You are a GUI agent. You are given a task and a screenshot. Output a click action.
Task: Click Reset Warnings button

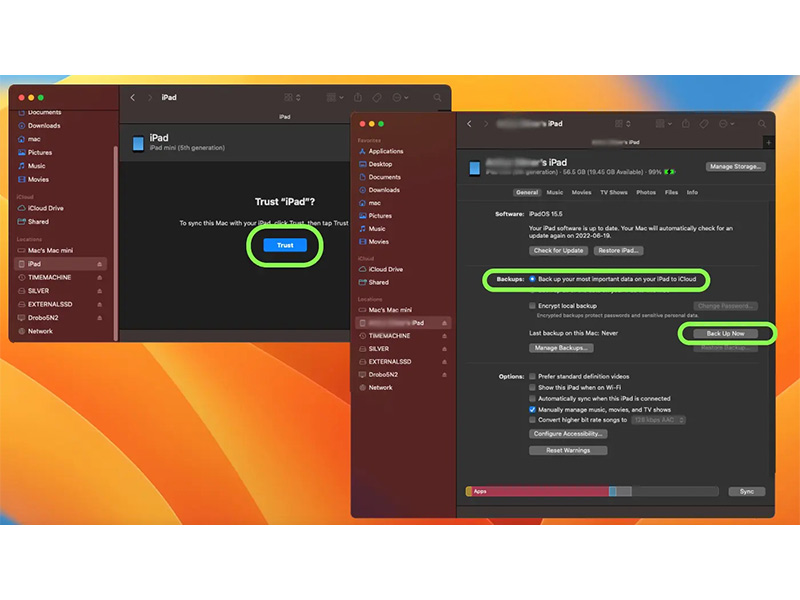[568, 451]
